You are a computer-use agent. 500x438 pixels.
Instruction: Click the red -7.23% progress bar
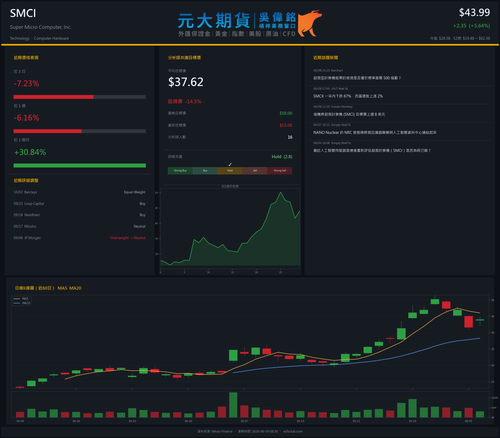pos(53,97)
